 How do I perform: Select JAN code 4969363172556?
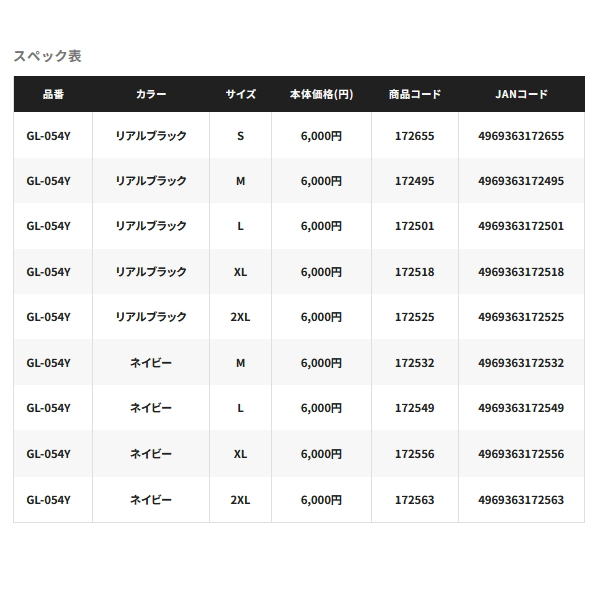tap(521, 454)
